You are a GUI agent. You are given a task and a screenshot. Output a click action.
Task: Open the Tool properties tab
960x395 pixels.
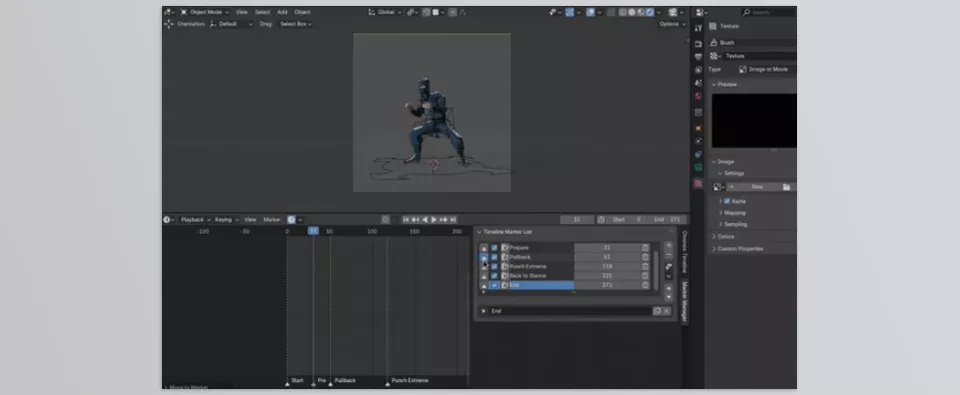(698, 28)
